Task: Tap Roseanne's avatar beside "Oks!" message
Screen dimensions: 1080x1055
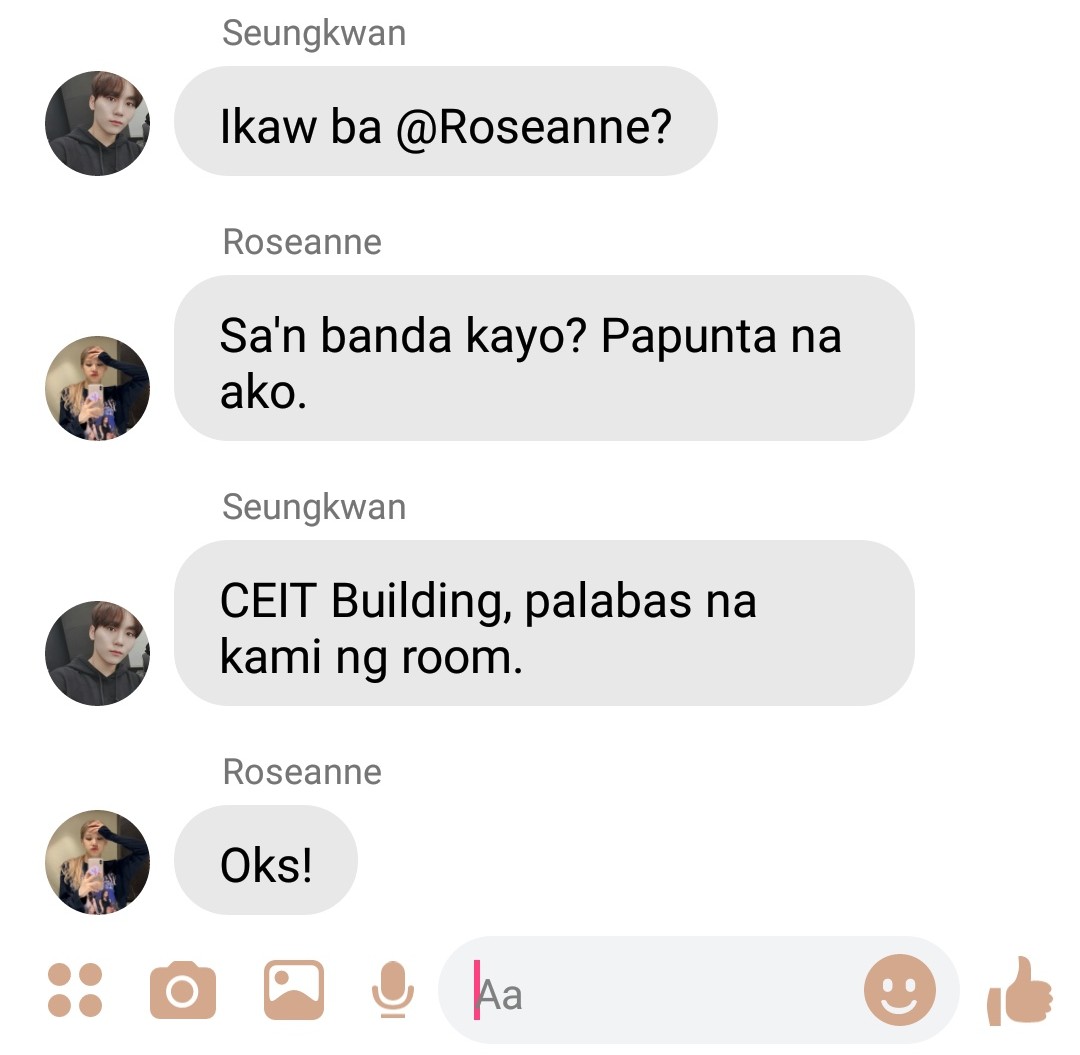Action: (x=97, y=862)
